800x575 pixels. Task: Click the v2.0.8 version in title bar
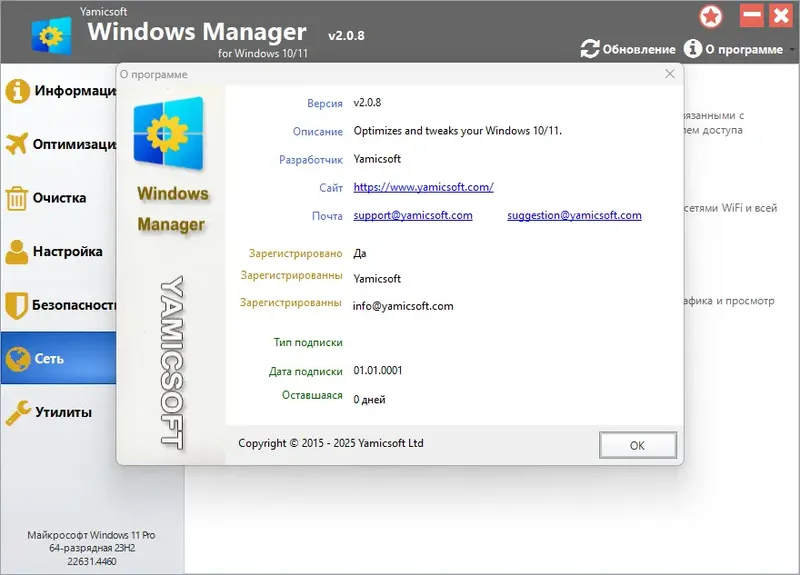(346, 36)
